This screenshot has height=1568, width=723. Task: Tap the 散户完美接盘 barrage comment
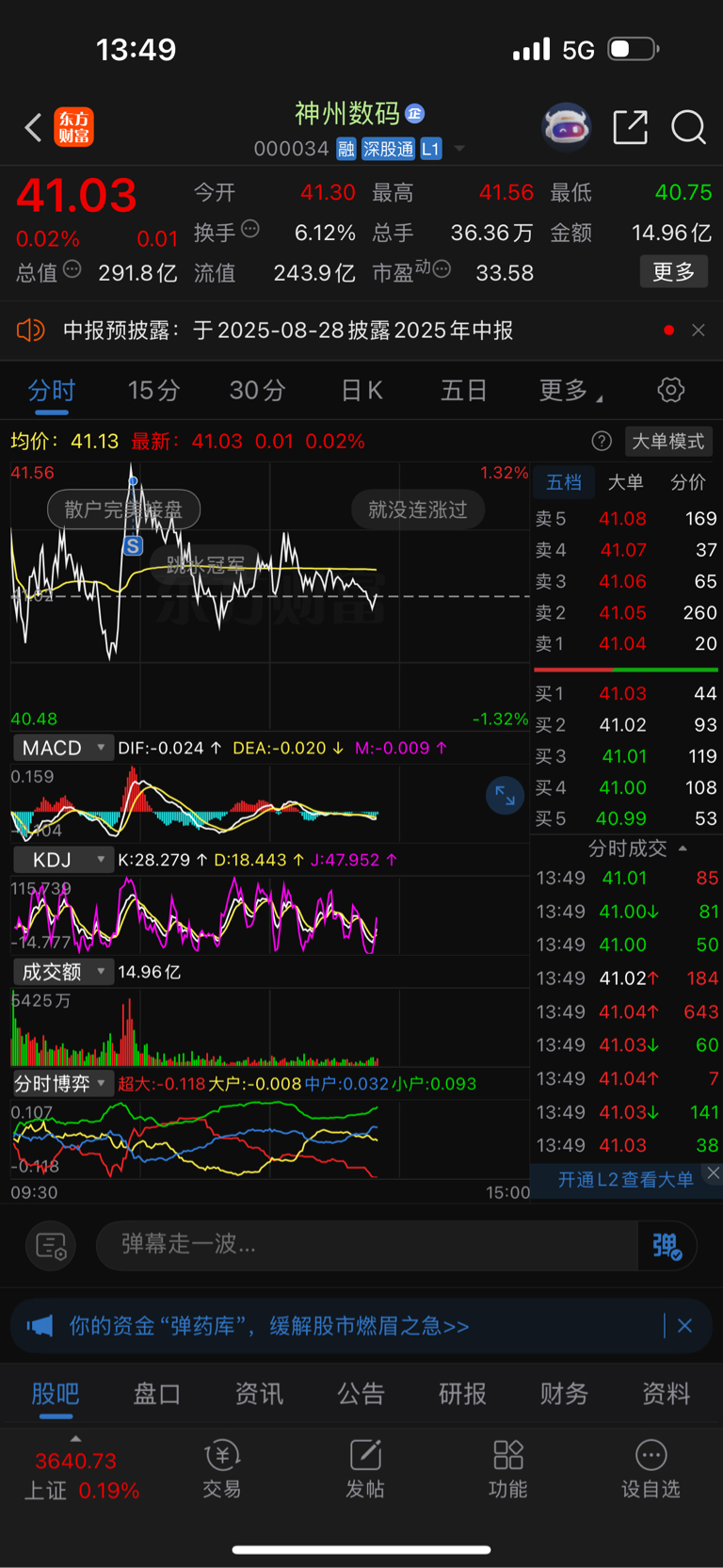click(123, 509)
